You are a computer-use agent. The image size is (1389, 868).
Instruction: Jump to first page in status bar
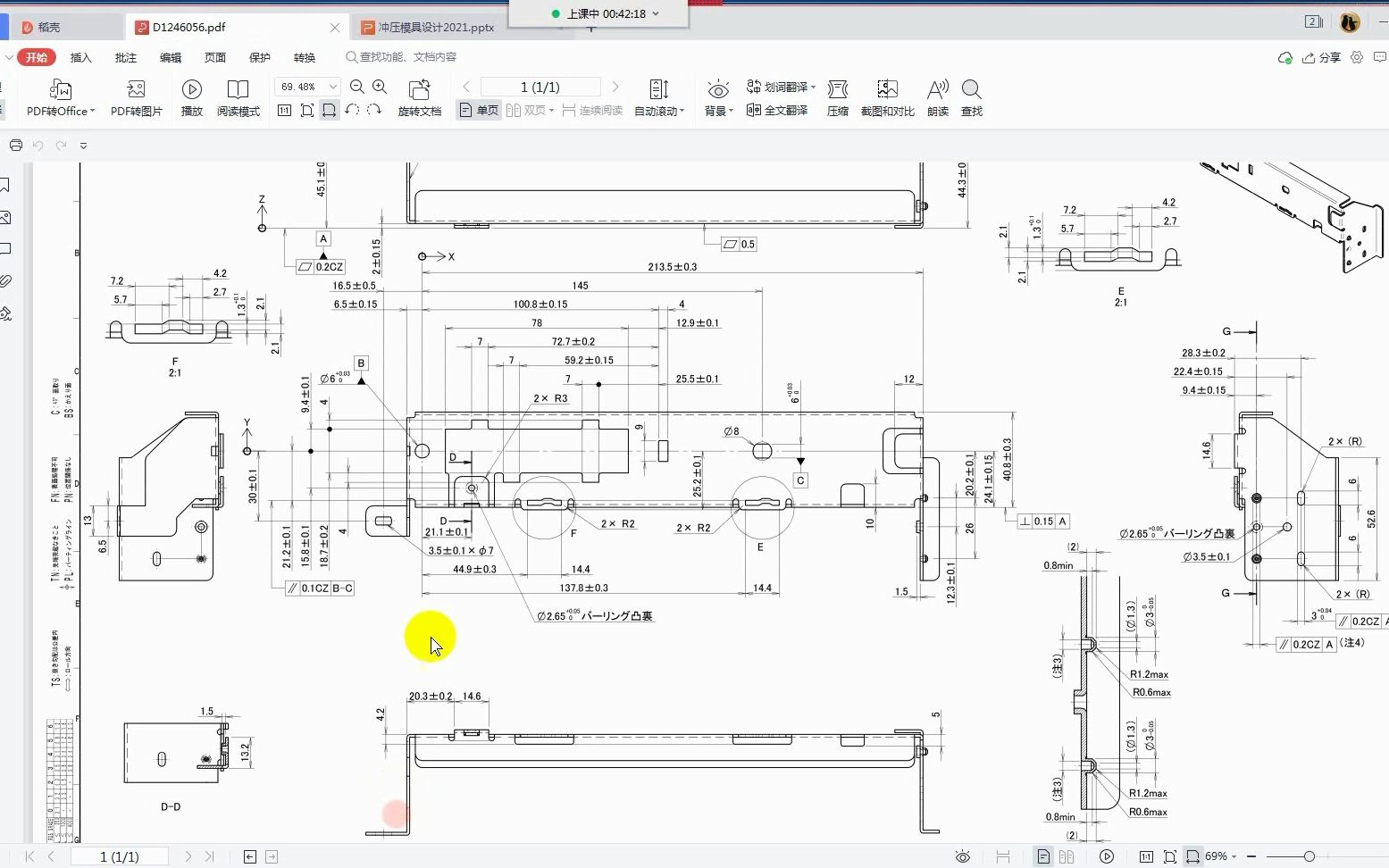29,856
